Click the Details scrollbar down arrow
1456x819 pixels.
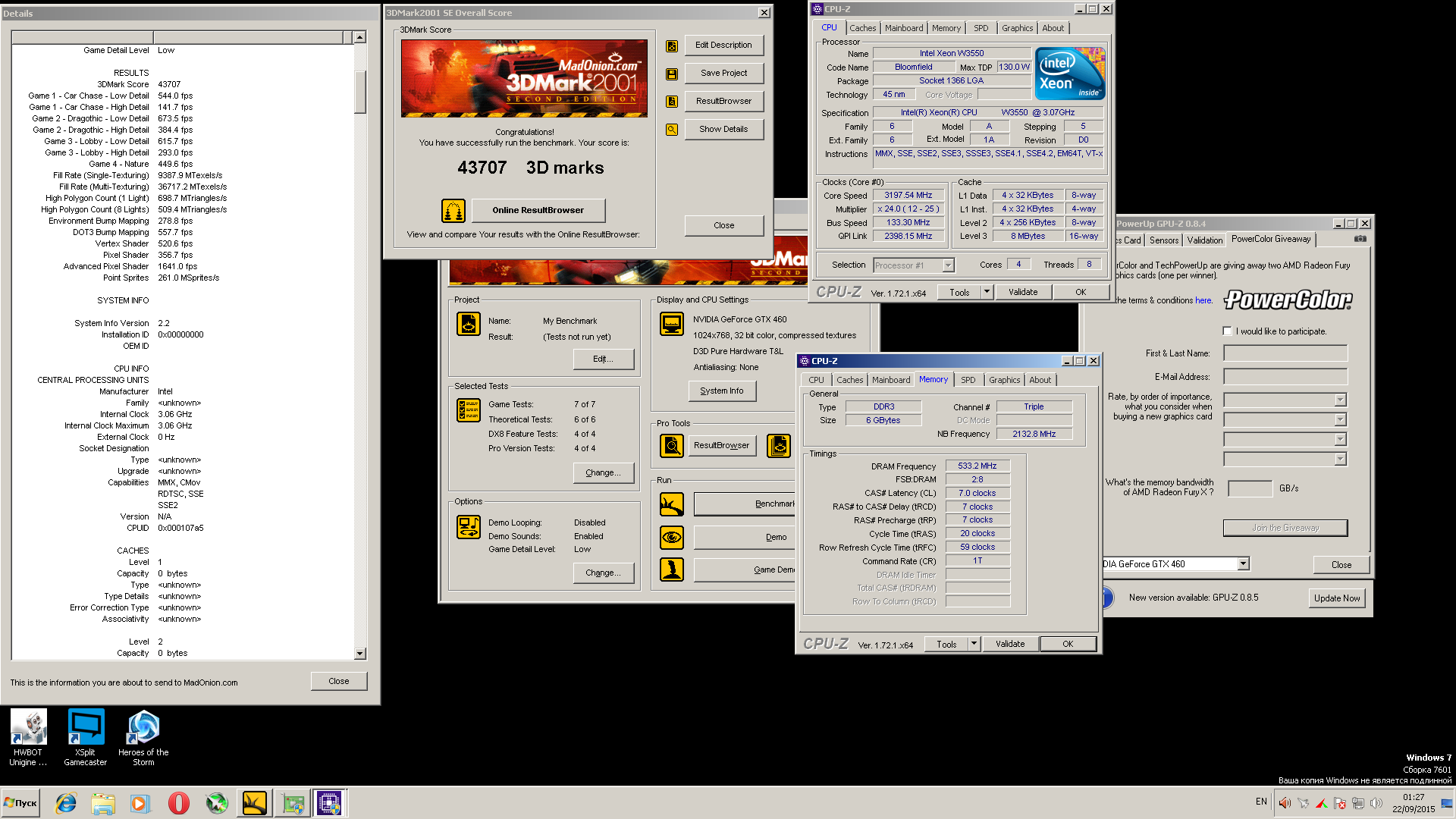[360, 654]
